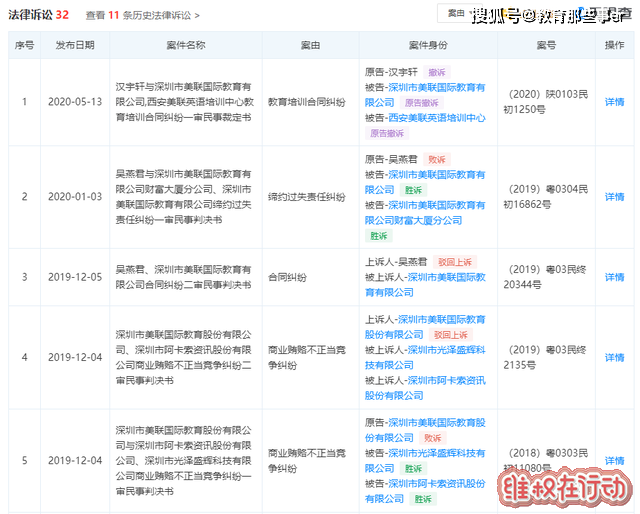Open defendant 西安美联英语培训中心 link in row 1
Screen dimensions: 640x514
(x=437, y=118)
